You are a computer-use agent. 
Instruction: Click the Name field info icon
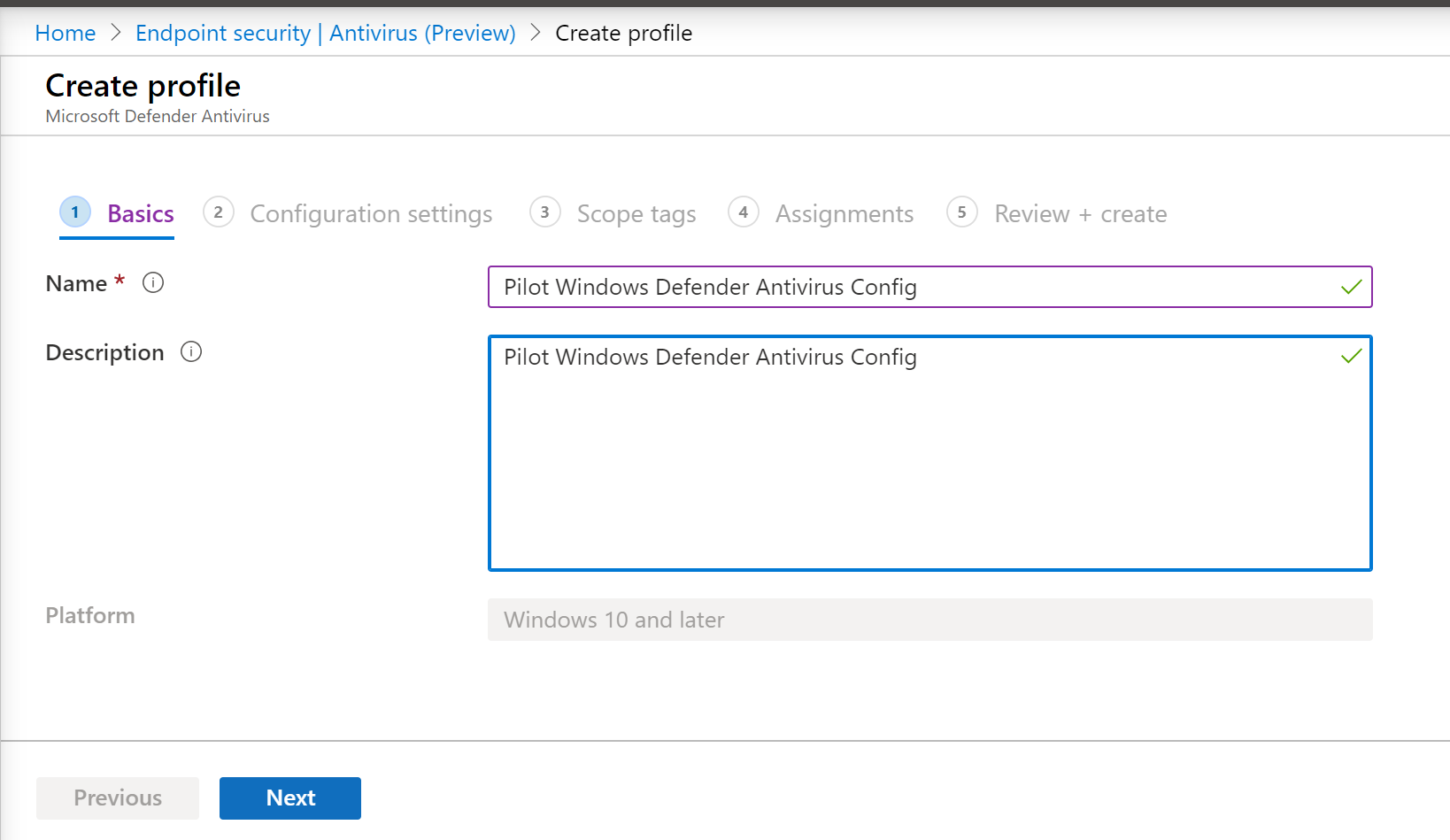tap(153, 283)
